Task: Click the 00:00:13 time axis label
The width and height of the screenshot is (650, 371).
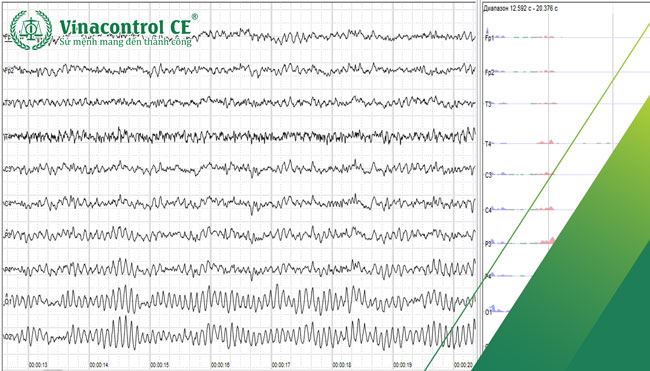Action: click(38, 365)
